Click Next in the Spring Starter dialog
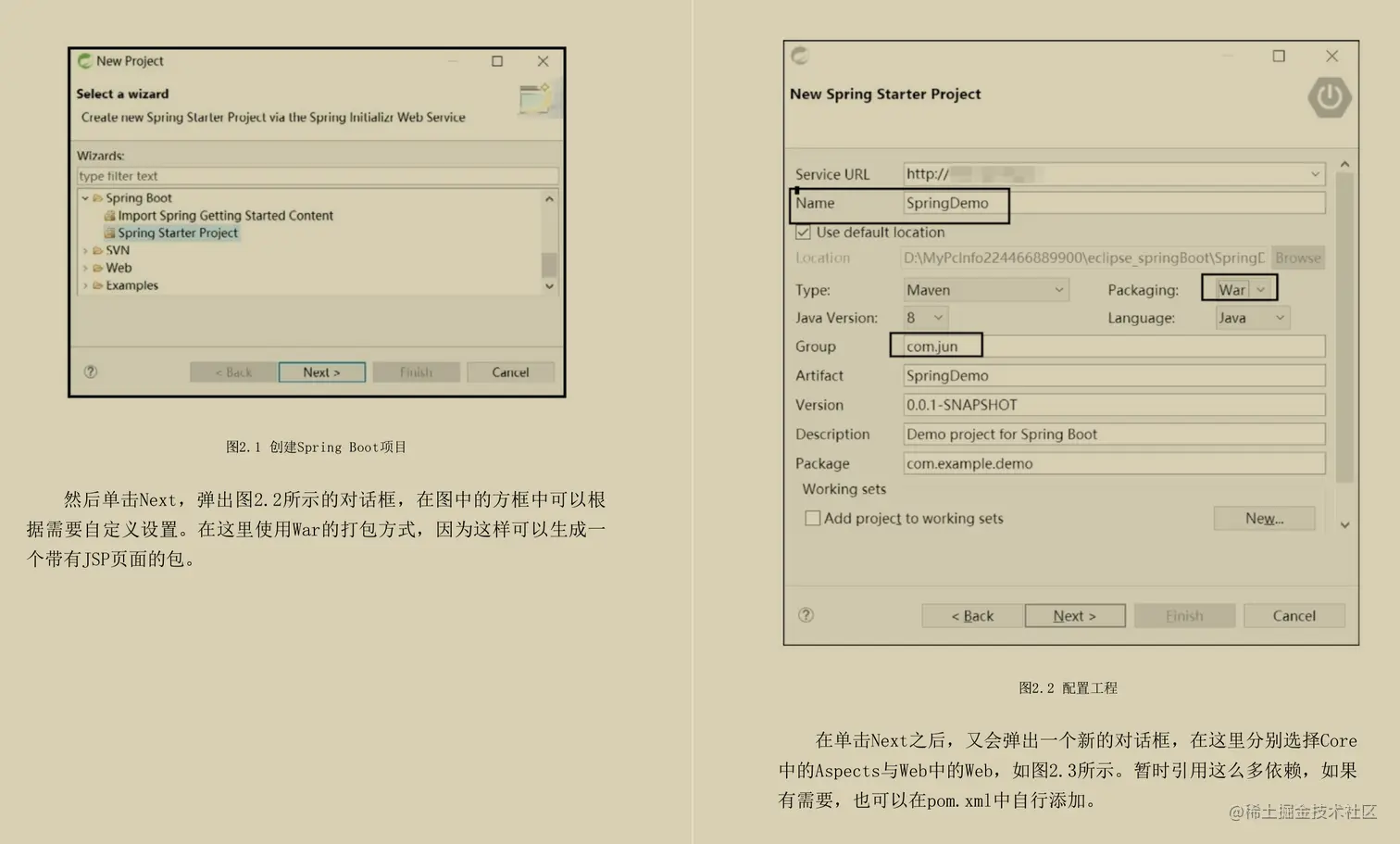 (x=1074, y=614)
